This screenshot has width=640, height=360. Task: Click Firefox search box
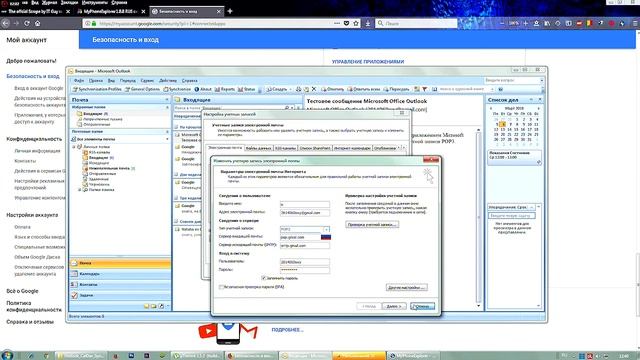tap(416, 23)
